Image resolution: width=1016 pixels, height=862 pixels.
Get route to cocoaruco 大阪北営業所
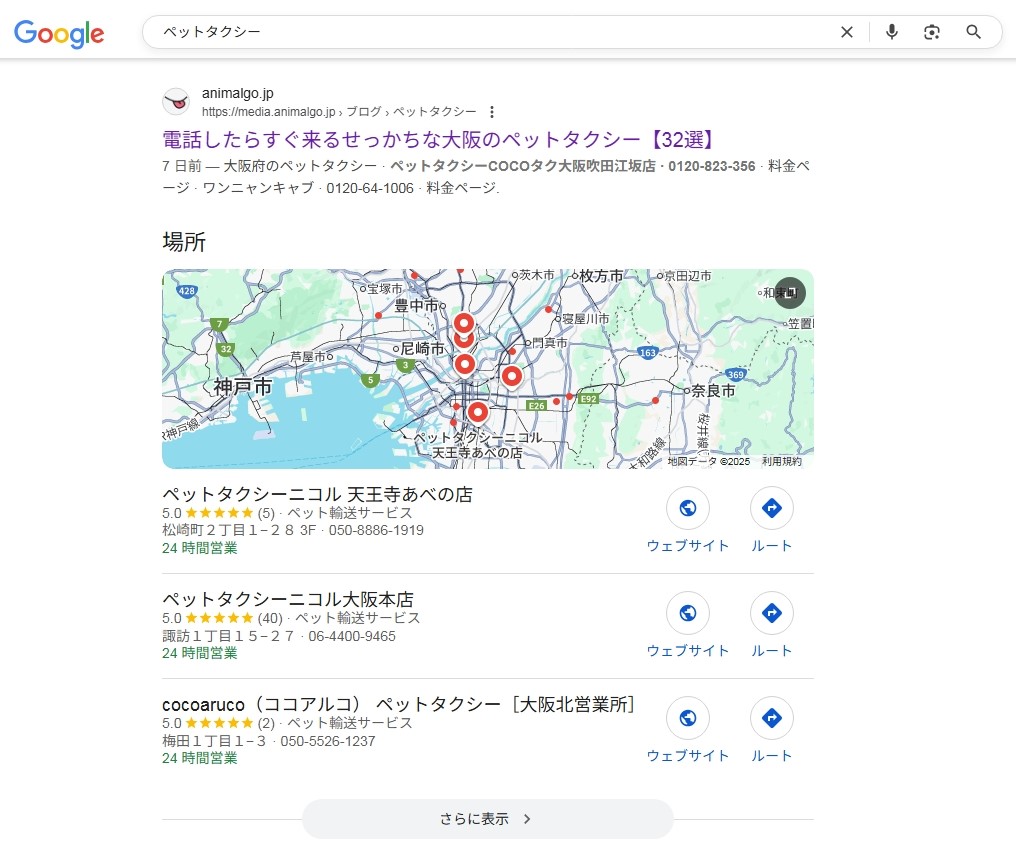(x=772, y=719)
